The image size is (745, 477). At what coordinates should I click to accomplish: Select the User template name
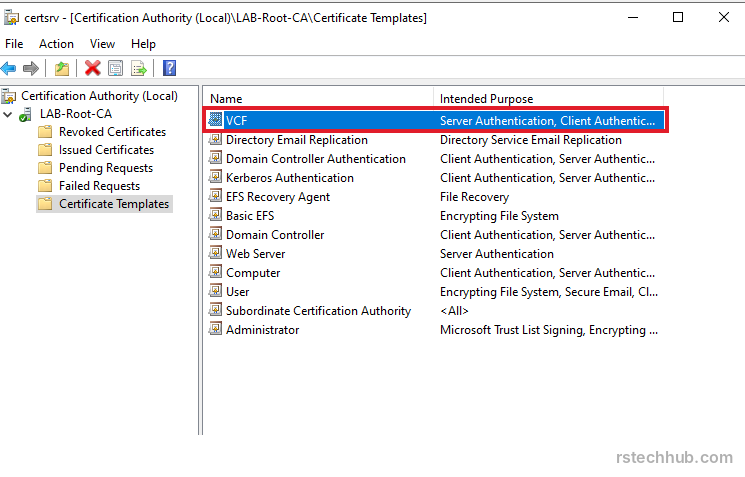(x=238, y=292)
